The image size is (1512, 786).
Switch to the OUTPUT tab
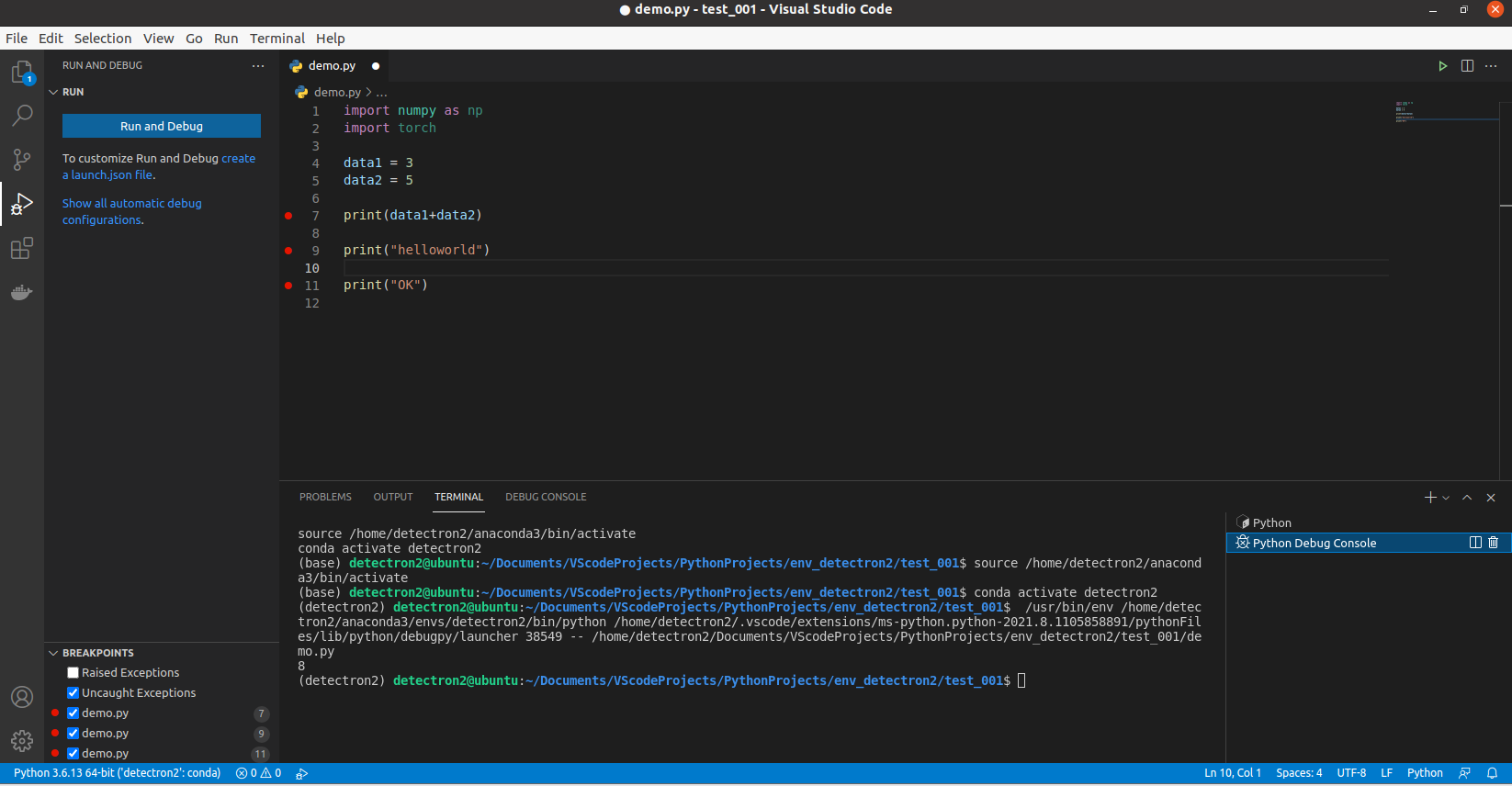pos(393,497)
